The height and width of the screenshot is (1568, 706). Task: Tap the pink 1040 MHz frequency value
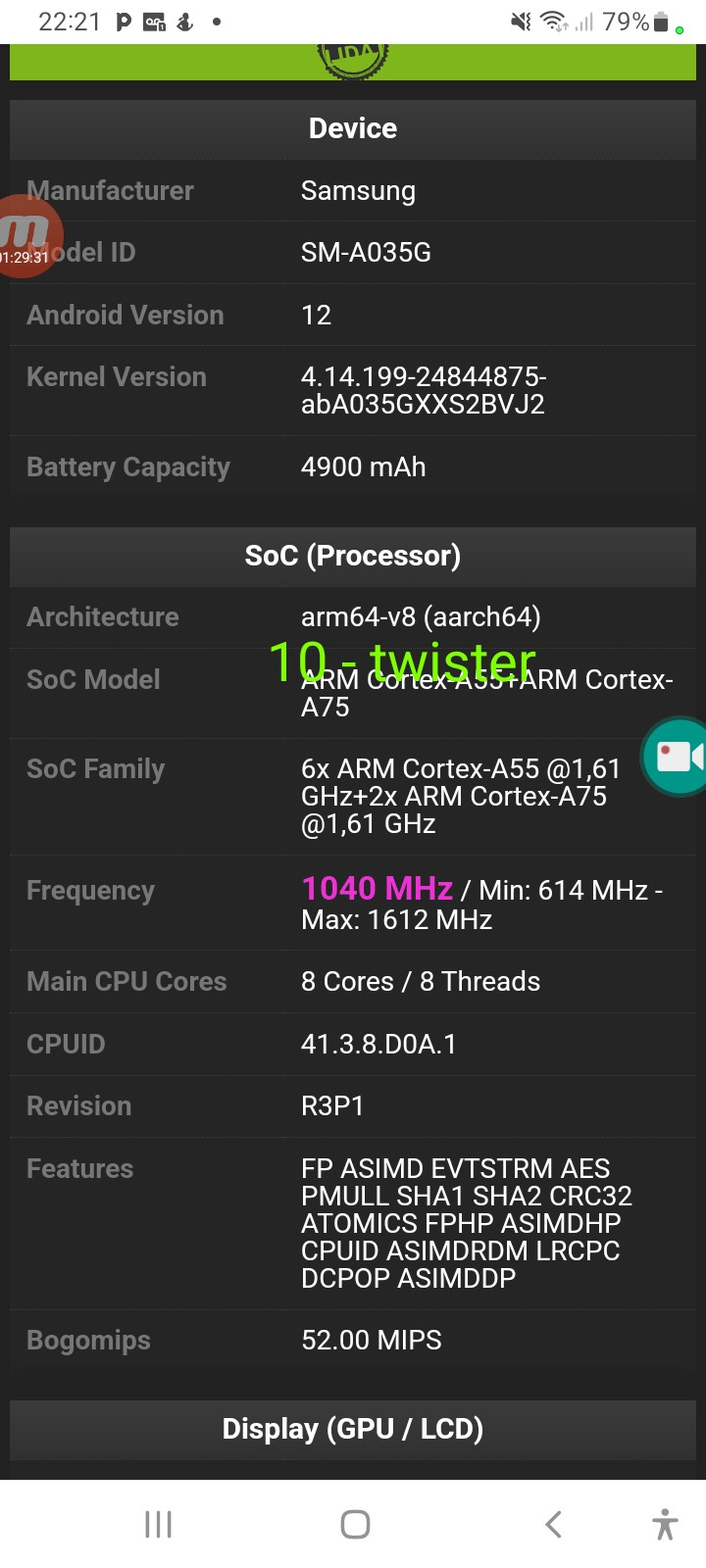pyautogui.click(x=378, y=888)
